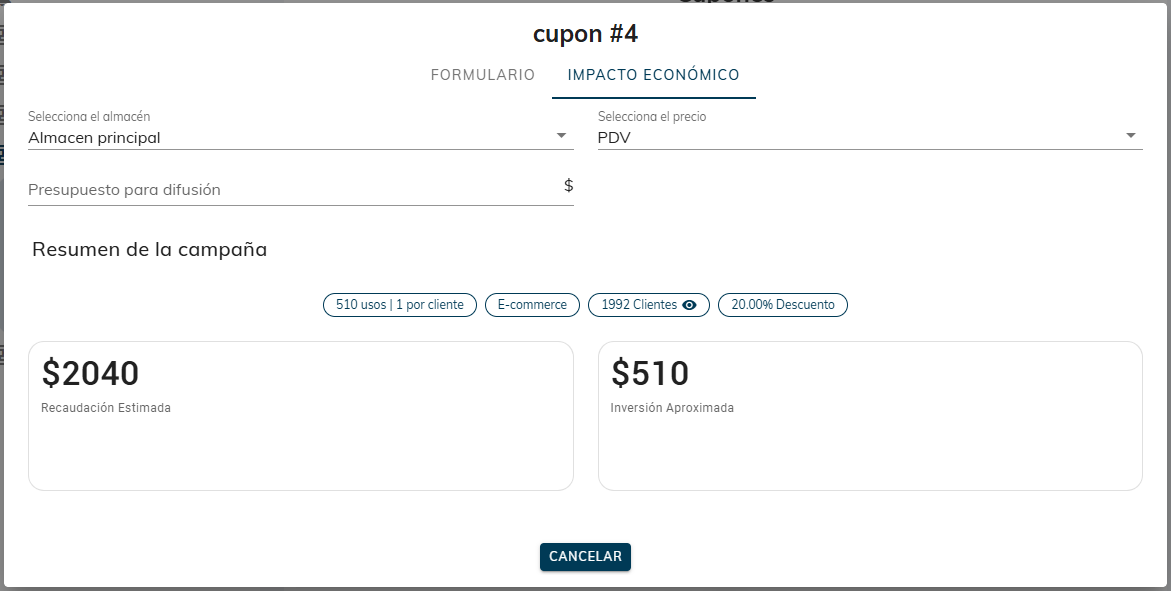Expand the precio dropdown arrow
Image resolution: width=1171 pixels, height=591 pixels.
tap(1130, 136)
